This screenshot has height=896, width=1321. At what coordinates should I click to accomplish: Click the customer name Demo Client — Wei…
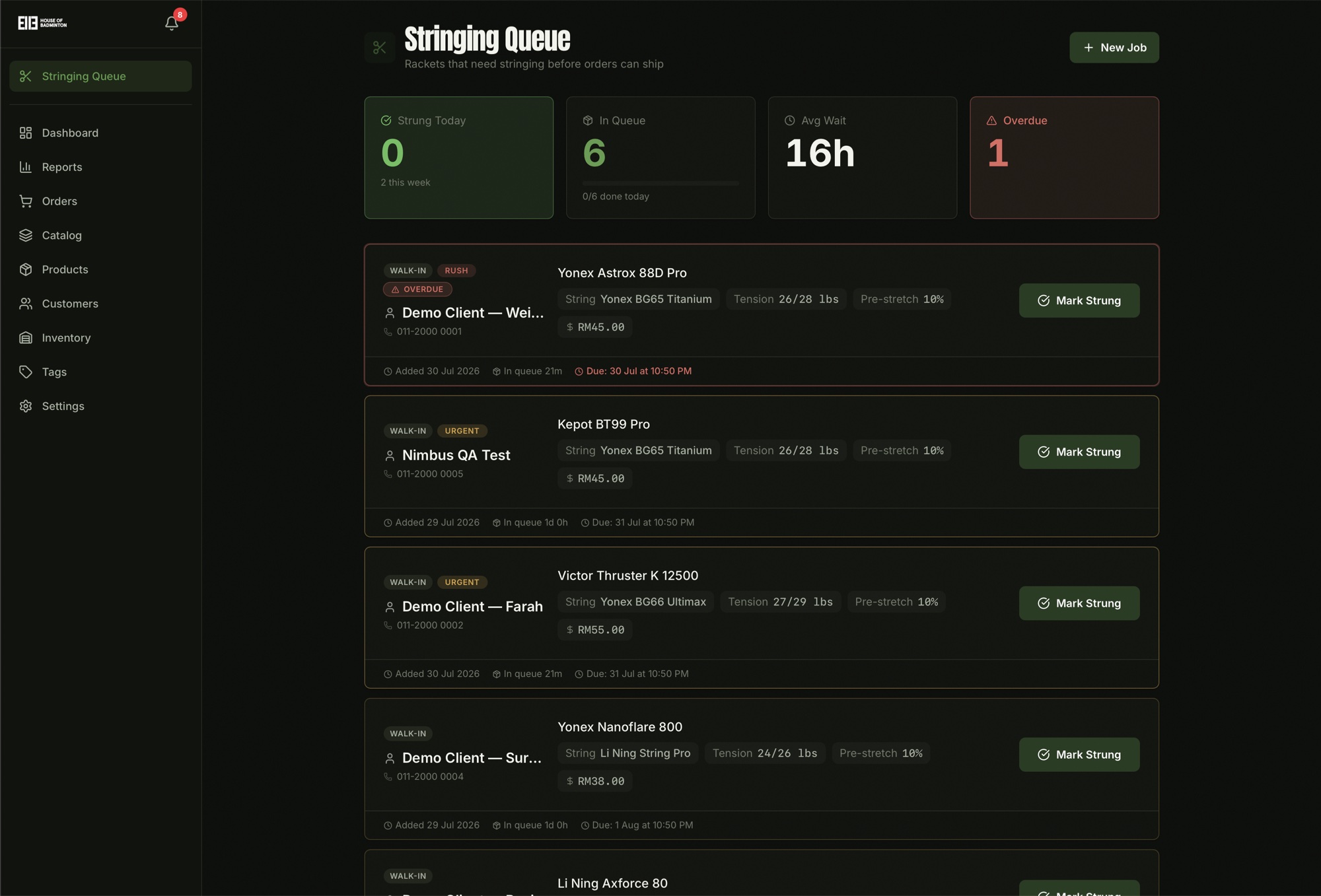click(473, 313)
